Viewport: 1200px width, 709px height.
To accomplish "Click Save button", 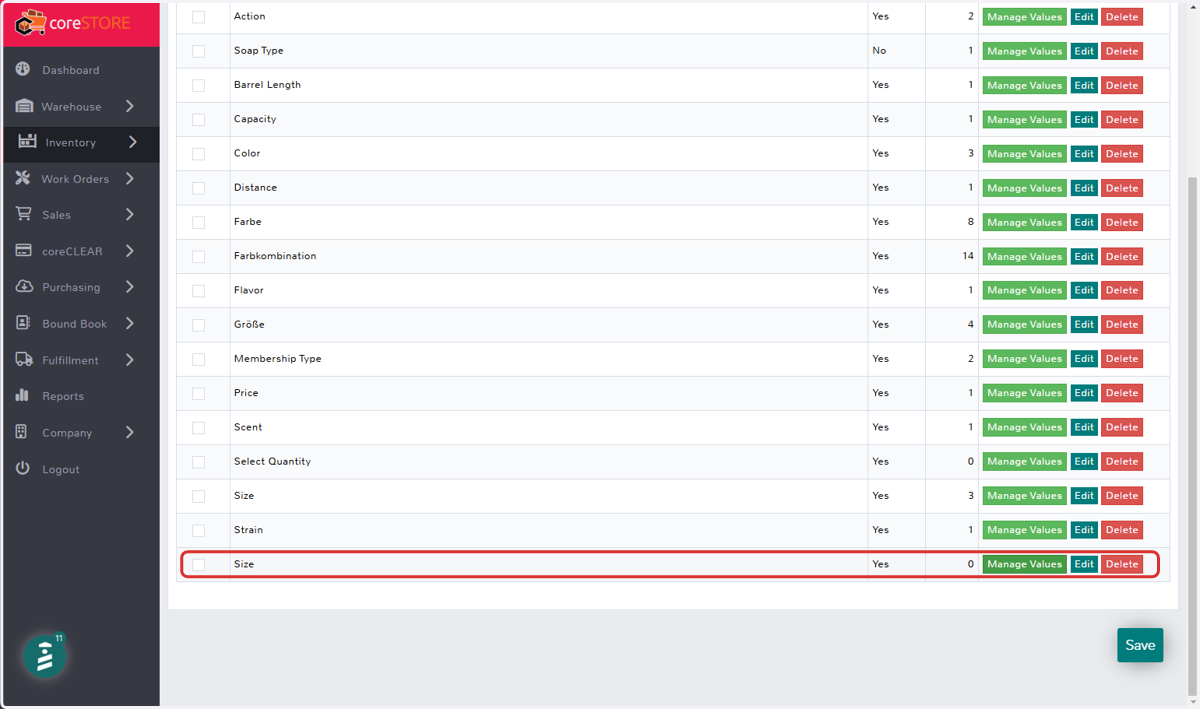I will tap(1140, 645).
